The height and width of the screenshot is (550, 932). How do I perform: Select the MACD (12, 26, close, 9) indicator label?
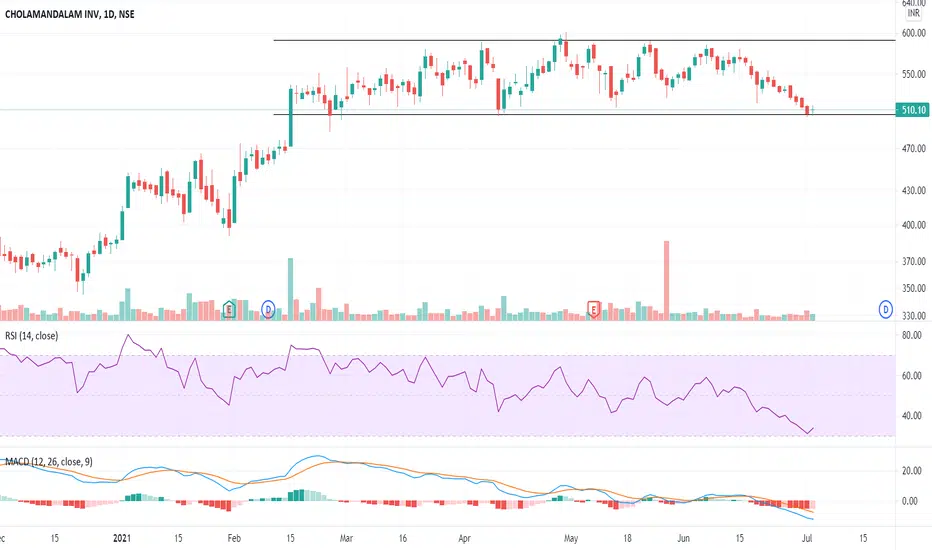[x=49, y=462]
